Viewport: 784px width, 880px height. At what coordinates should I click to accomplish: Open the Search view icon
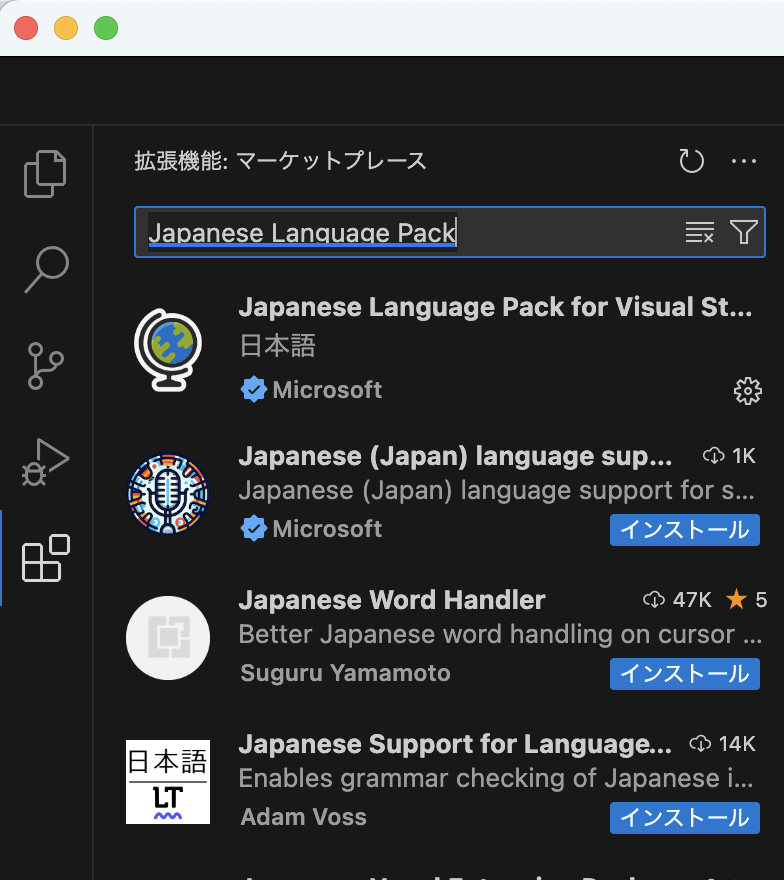45,269
